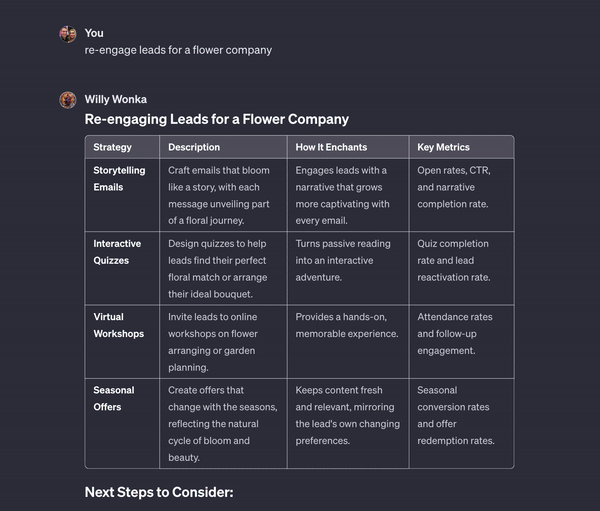The width and height of the screenshot is (600, 511).
Task: Click the Description column header
Action: [x=194, y=147]
